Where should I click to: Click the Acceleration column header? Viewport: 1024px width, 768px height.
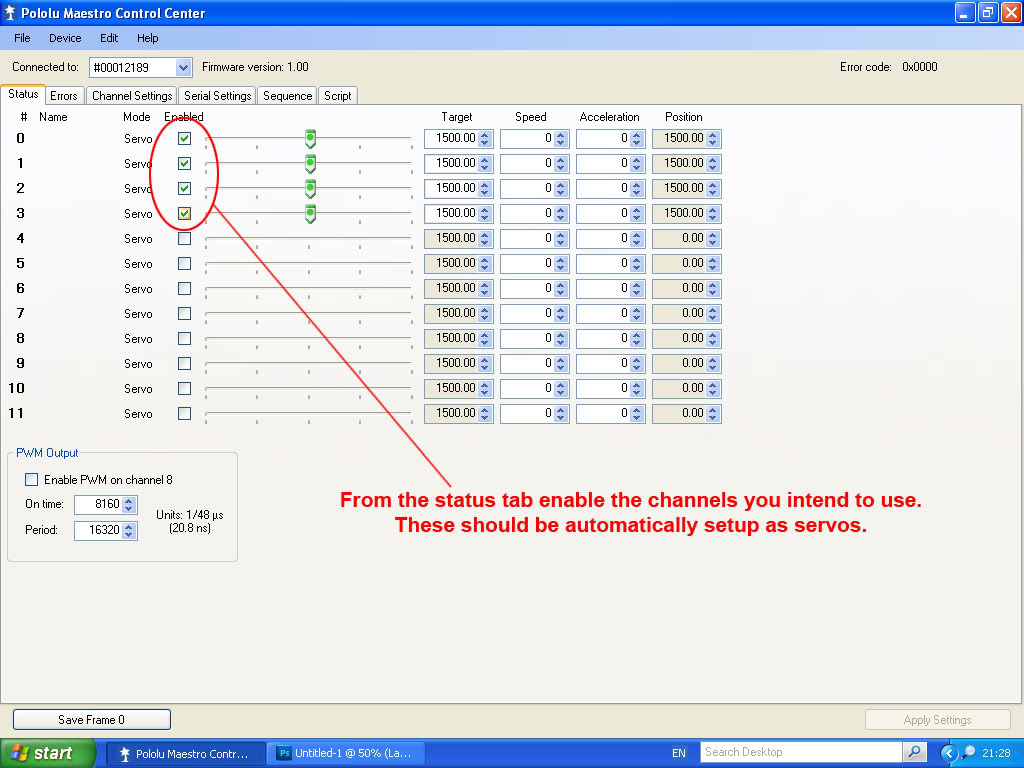point(609,117)
